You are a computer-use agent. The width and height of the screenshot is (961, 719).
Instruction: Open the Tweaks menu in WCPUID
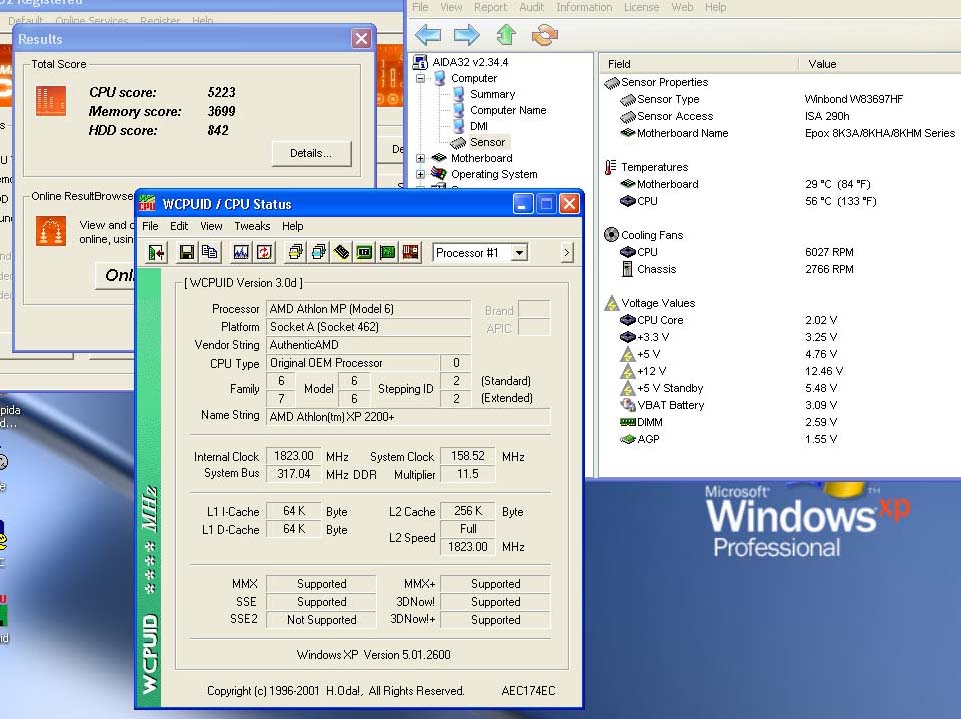[252, 226]
